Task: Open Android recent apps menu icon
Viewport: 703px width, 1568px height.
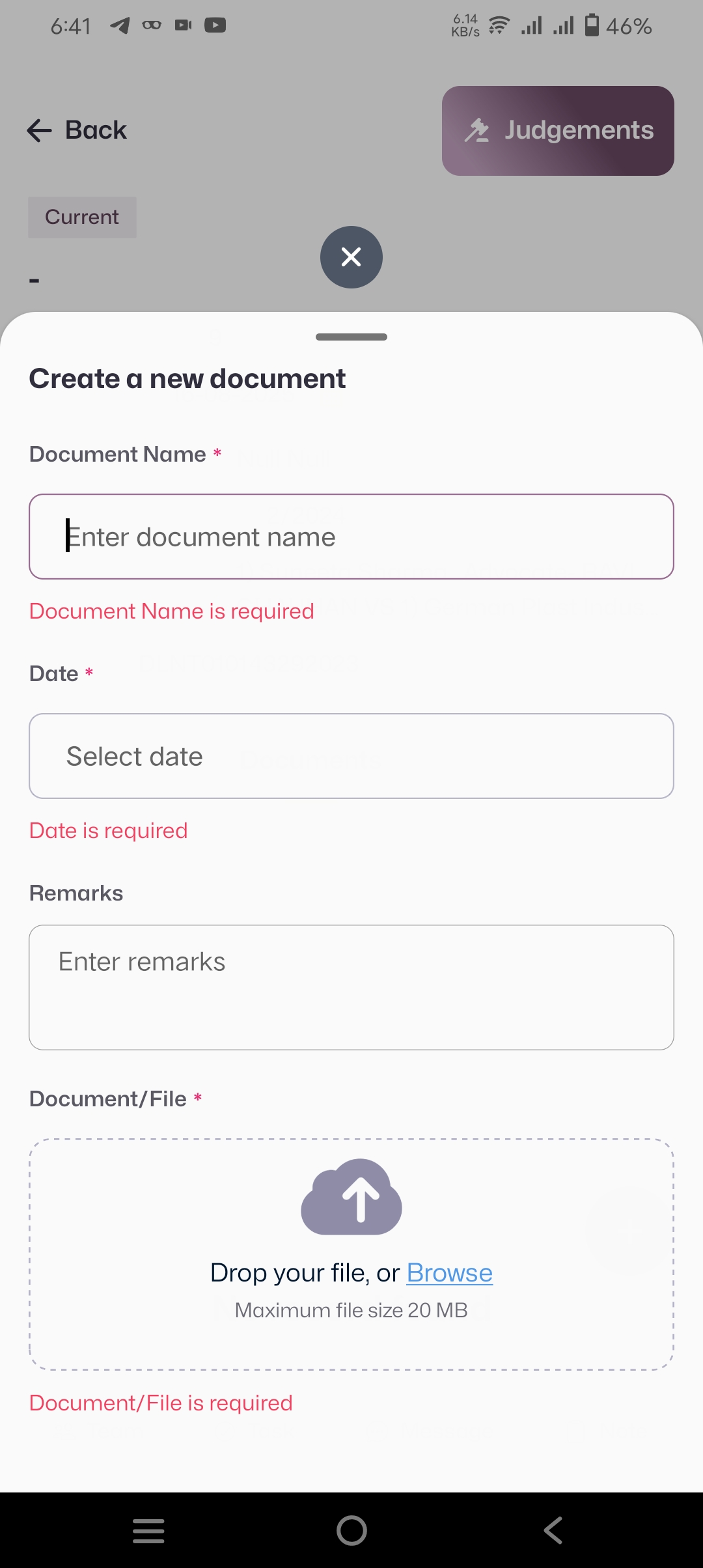Action: (148, 1530)
